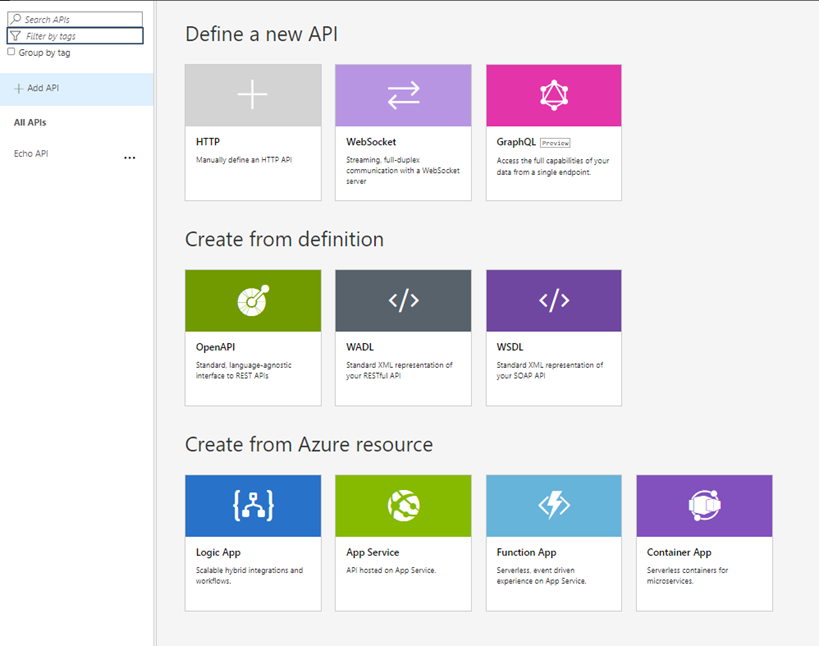The width and height of the screenshot is (819, 646).
Task: Open the Echo API ellipsis menu
Action: (x=129, y=157)
